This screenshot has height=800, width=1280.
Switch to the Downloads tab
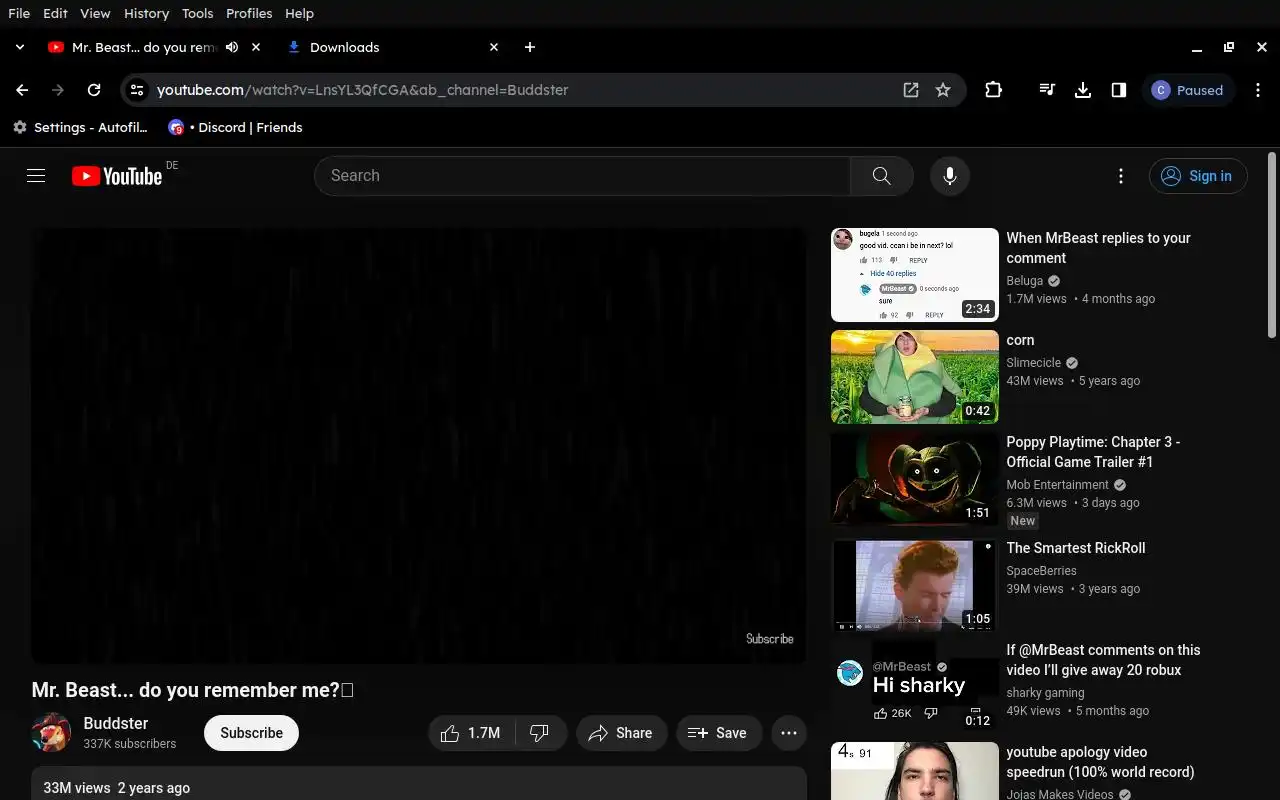(392, 47)
